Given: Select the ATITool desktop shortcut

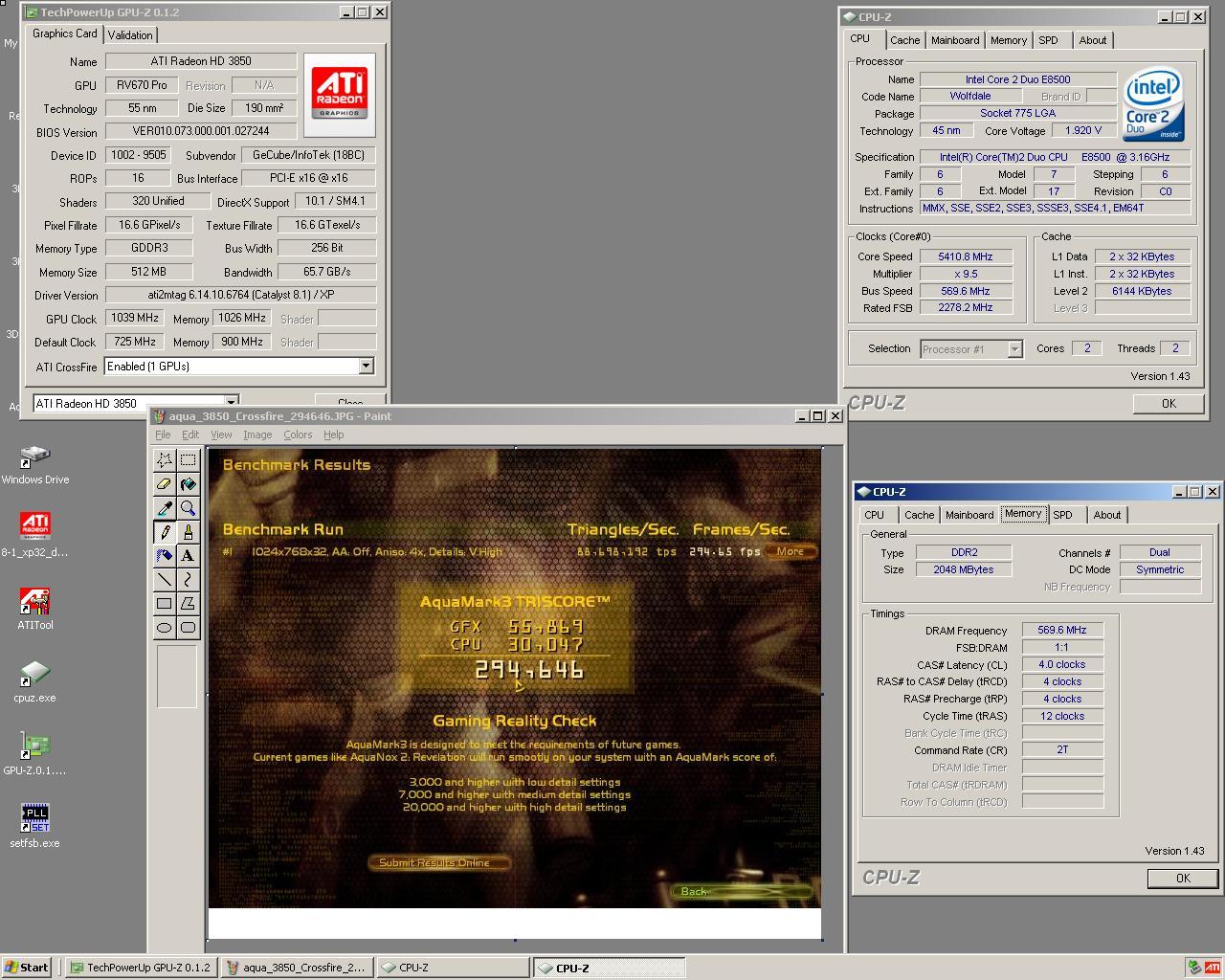Looking at the screenshot, I should point(35,609).
